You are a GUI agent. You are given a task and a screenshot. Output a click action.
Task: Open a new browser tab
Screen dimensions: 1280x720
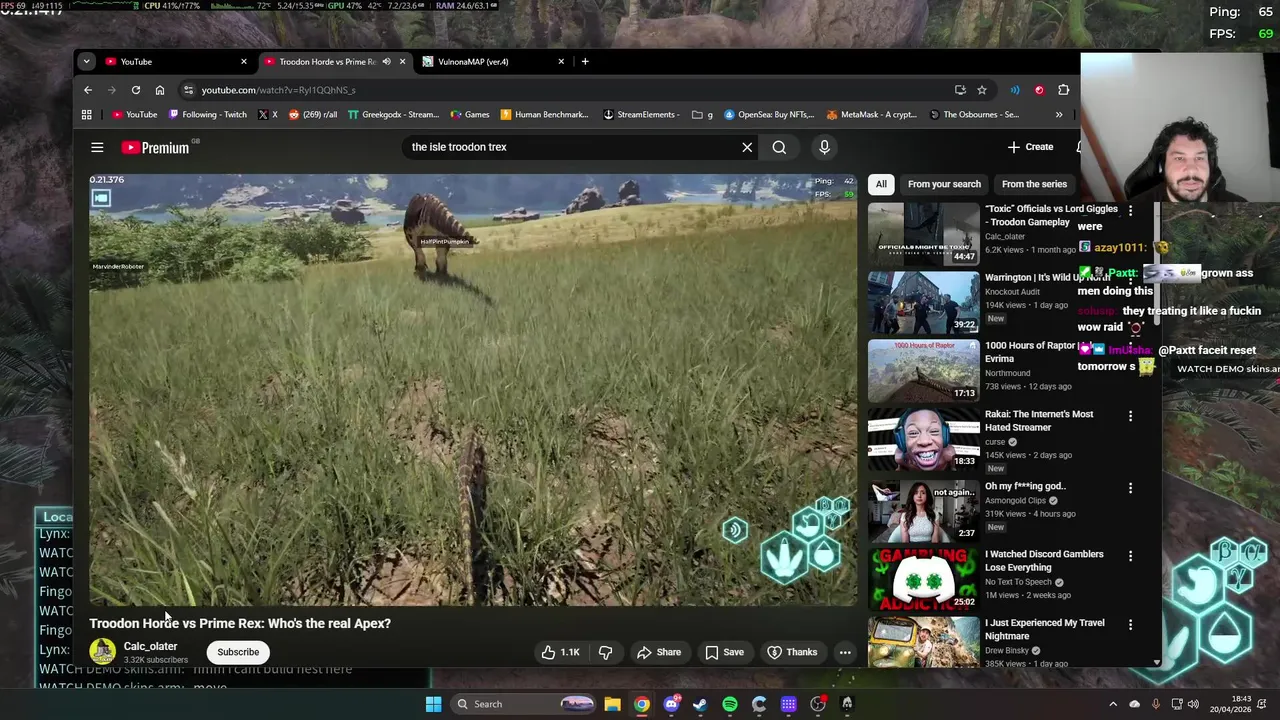(x=585, y=62)
